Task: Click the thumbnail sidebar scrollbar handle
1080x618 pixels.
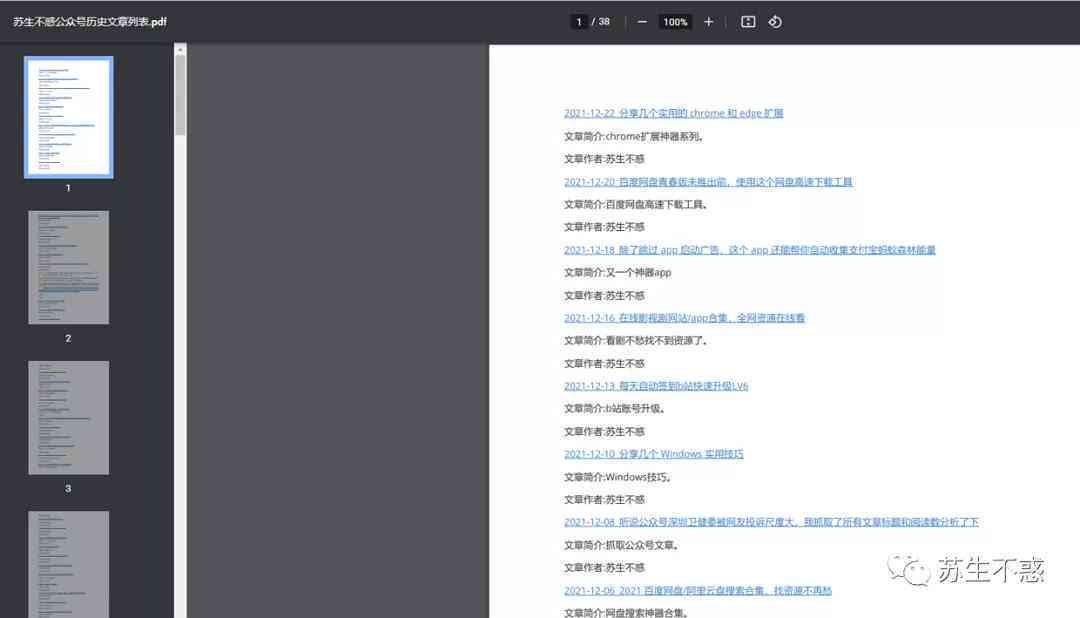Action: pyautogui.click(x=180, y=94)
